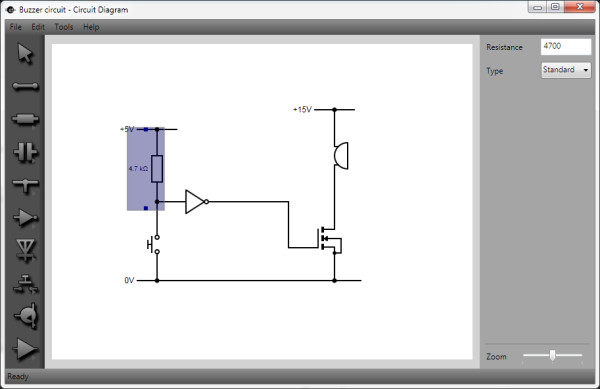Viewport: 600px width, 389px height.
Task: Click the Zoom slider handle
Action: point(552,355)
